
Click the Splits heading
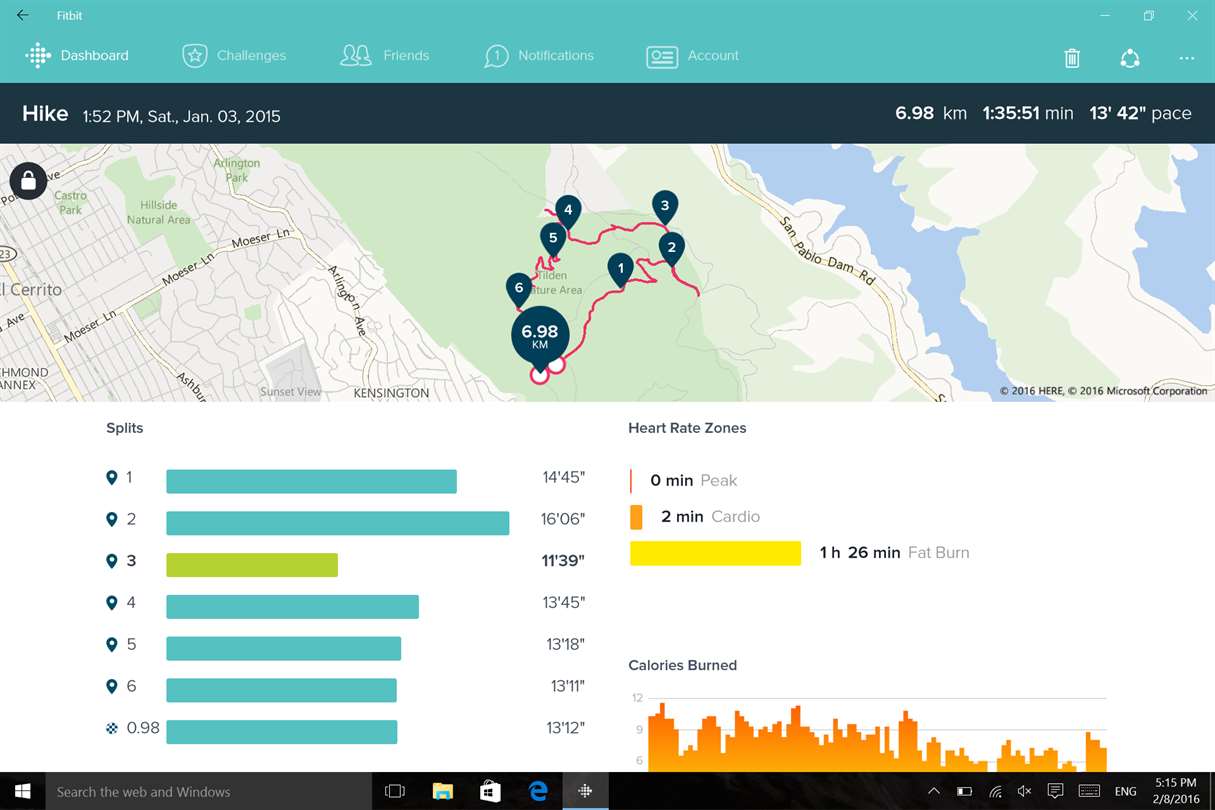125,428
